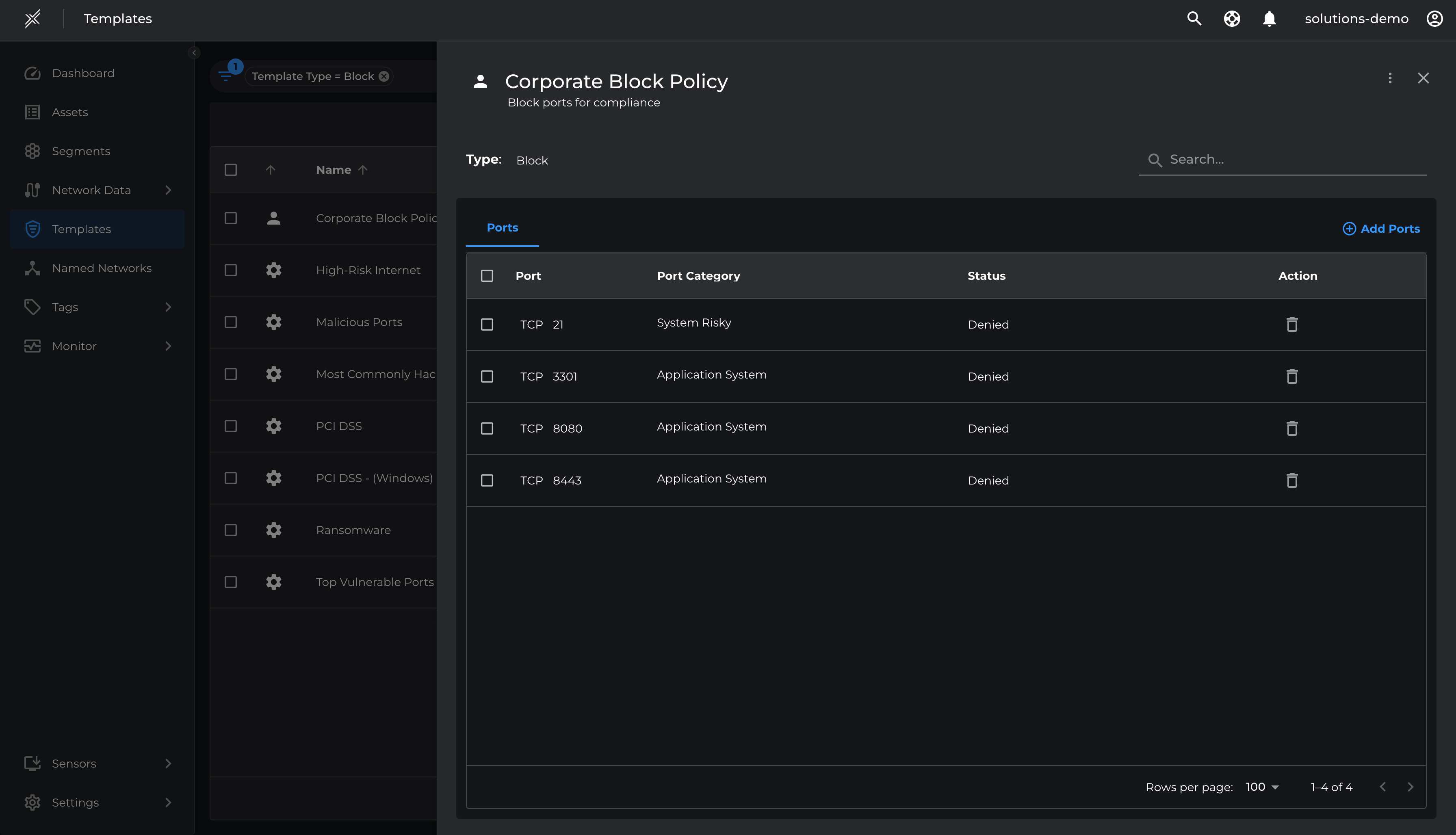The image size is (1456, 835).
Task: Check the TCP 3301 port checkbox
Action: tap(487, 377)
